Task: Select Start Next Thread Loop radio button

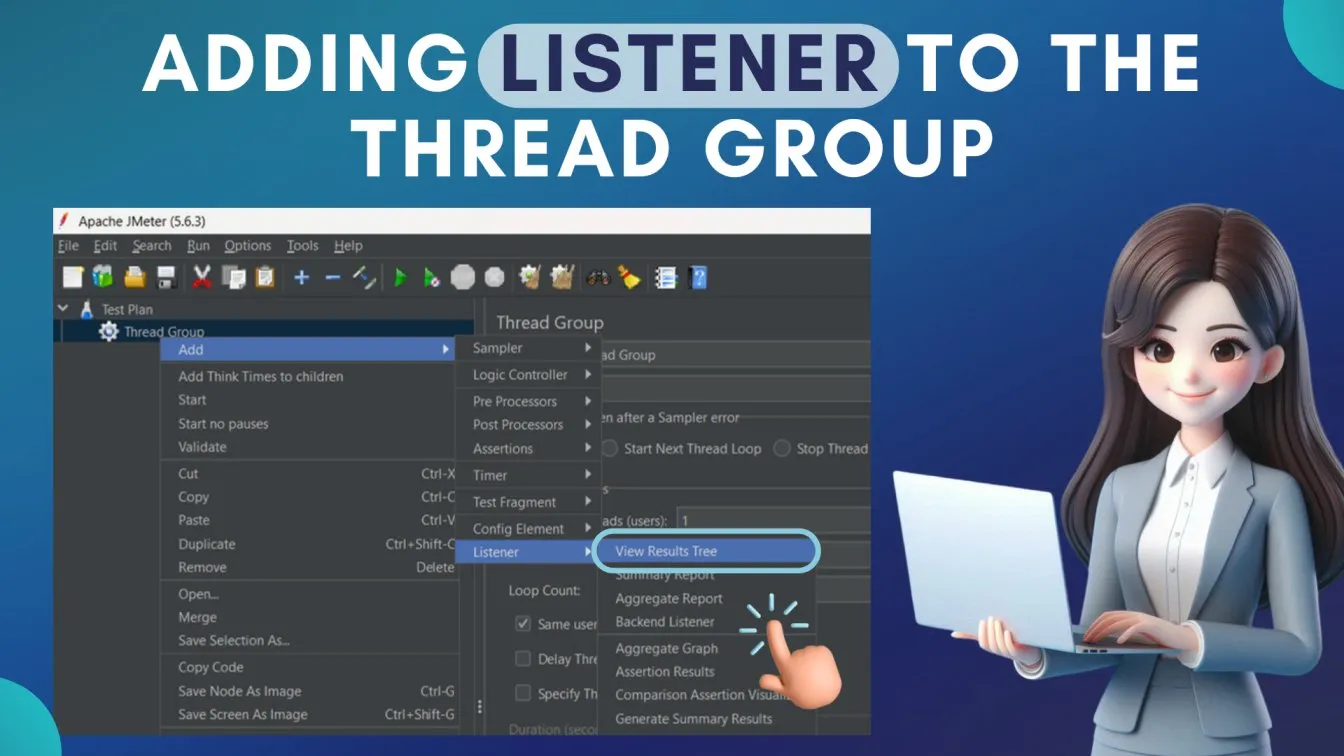Action: click(611, 448)
